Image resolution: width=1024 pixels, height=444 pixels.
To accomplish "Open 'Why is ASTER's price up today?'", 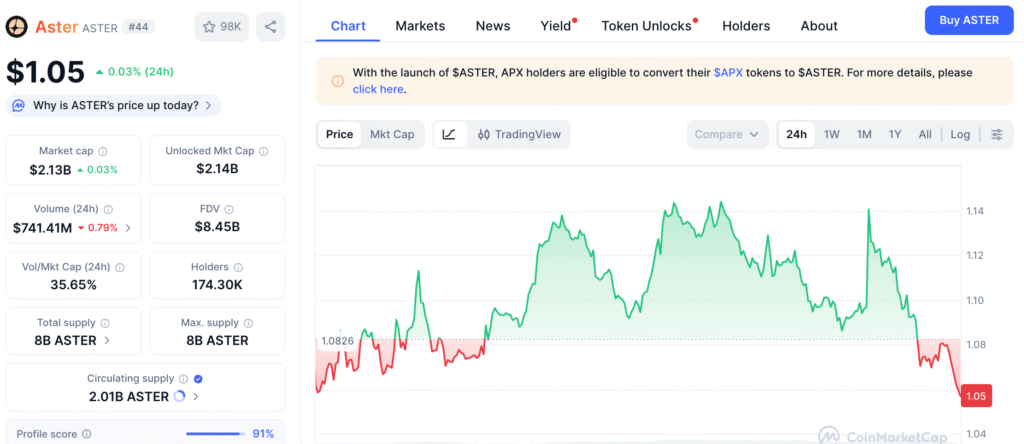I will [x=113, y=105].
